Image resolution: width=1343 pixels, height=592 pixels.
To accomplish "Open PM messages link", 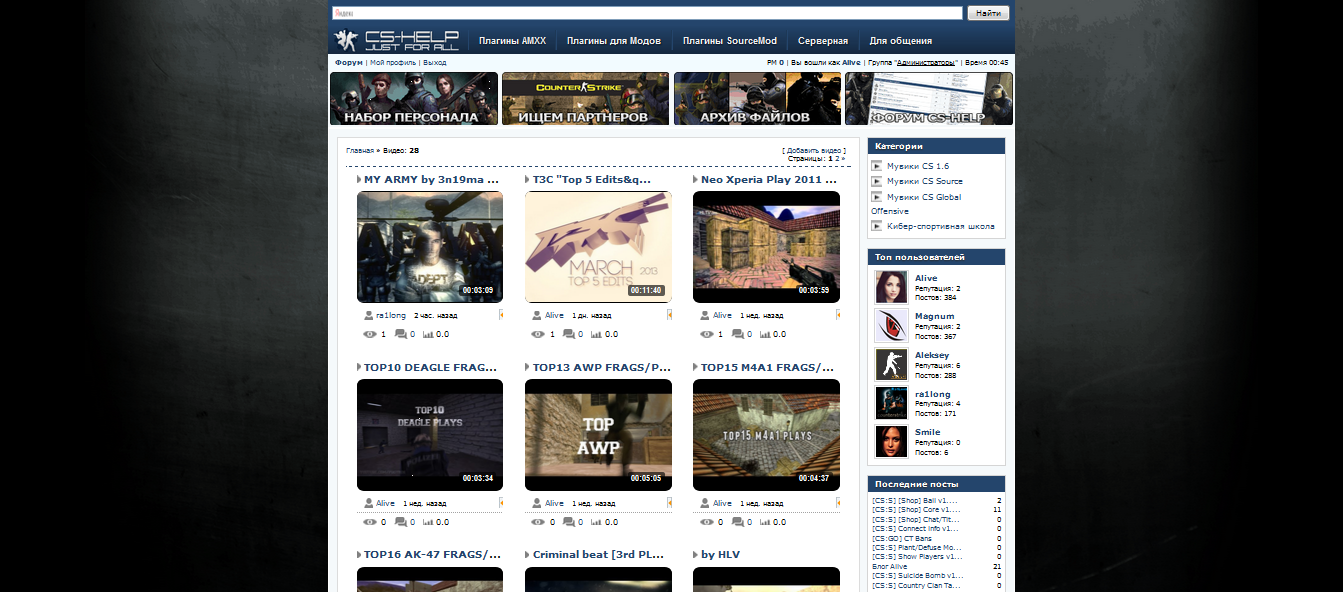I will point(775,62).
